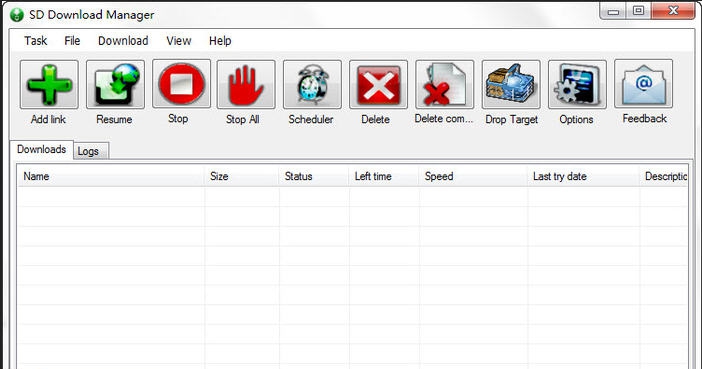
Task: Resume the download with the Resume icon
Action: tap(115, 85)
